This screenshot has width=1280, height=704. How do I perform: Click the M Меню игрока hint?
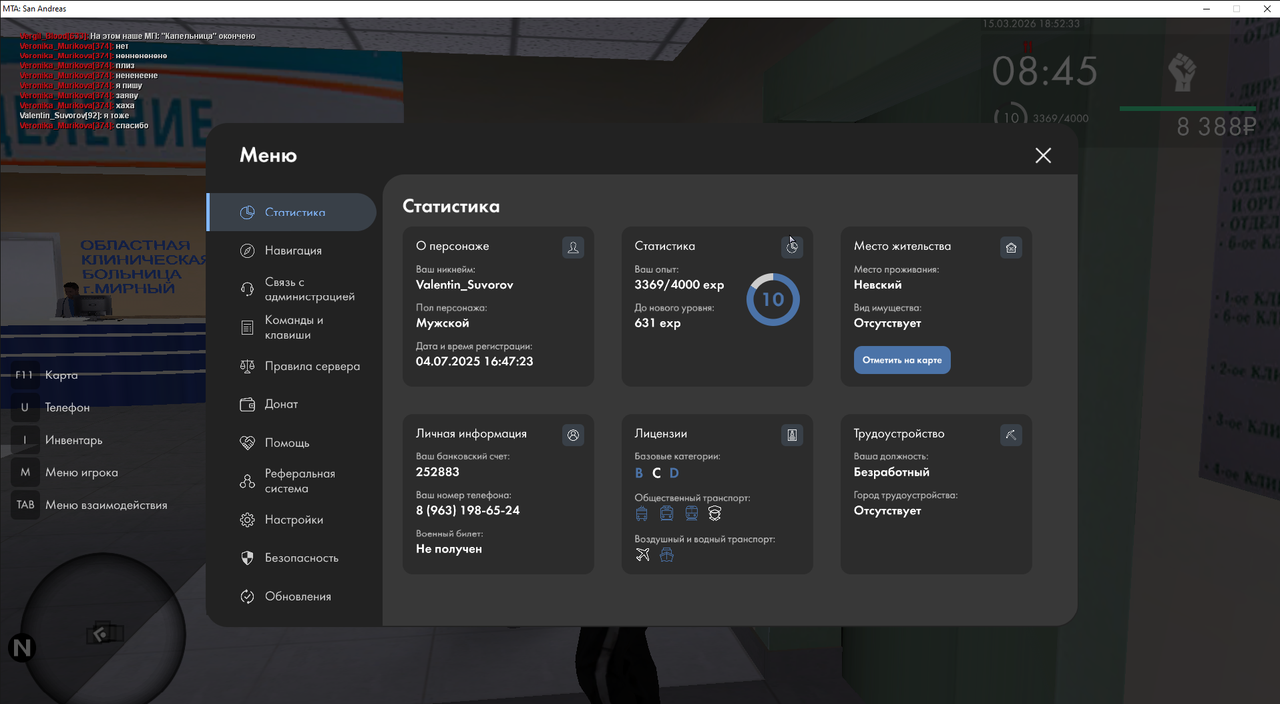[65, 473]
